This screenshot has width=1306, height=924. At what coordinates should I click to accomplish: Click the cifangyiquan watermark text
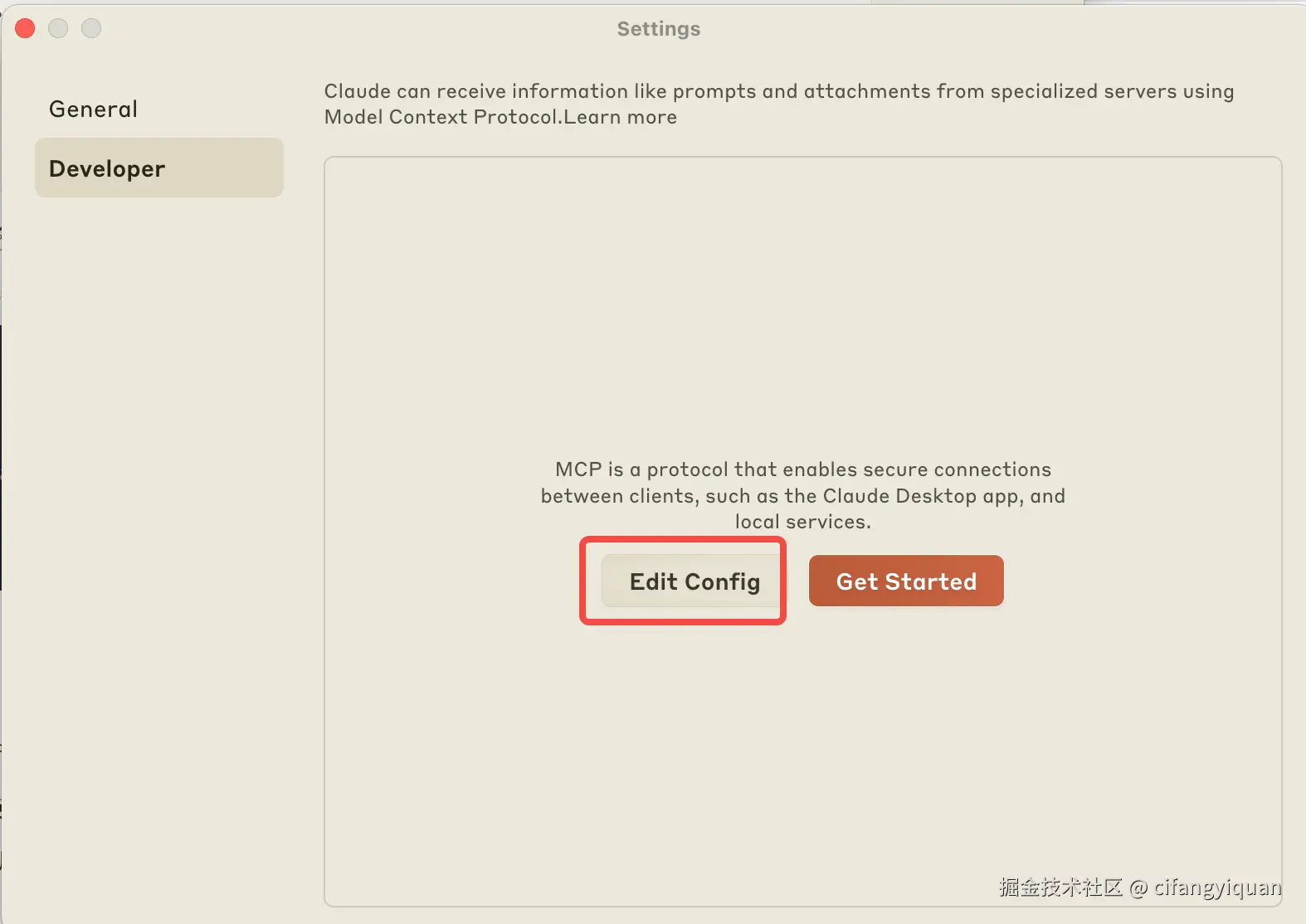tap(1217, 888)
